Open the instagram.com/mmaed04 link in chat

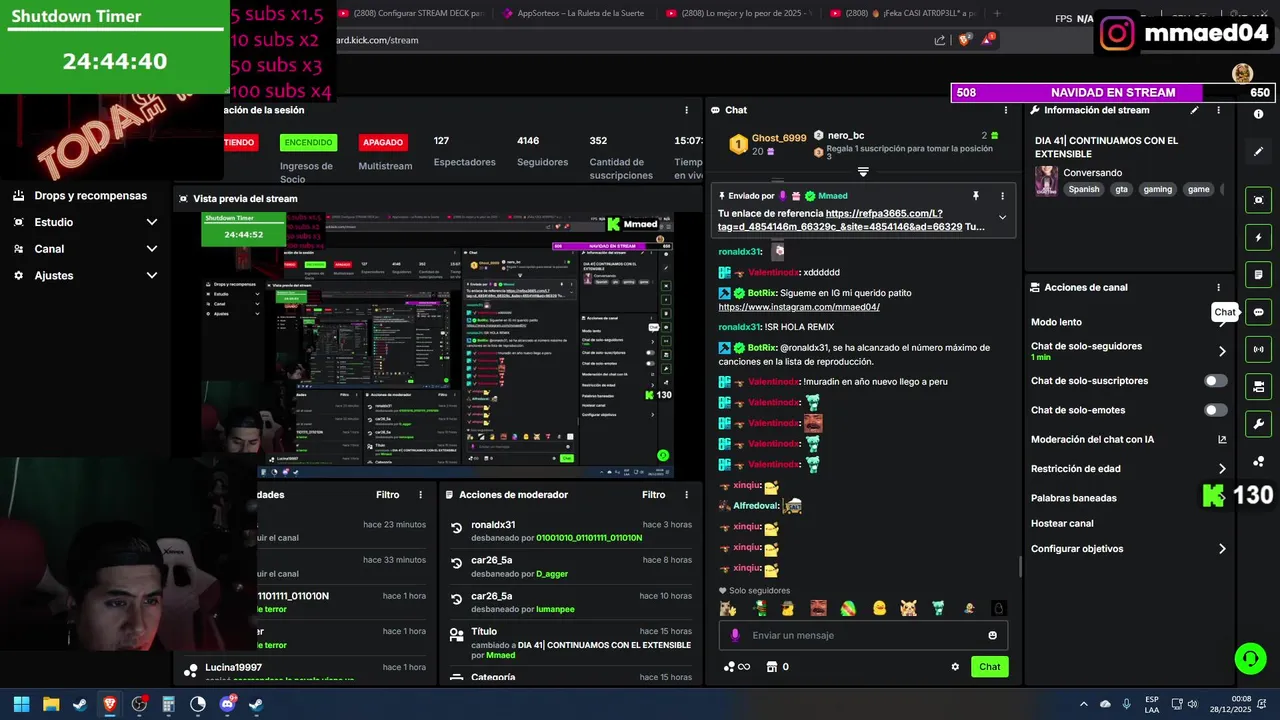(x=799, y=307)
